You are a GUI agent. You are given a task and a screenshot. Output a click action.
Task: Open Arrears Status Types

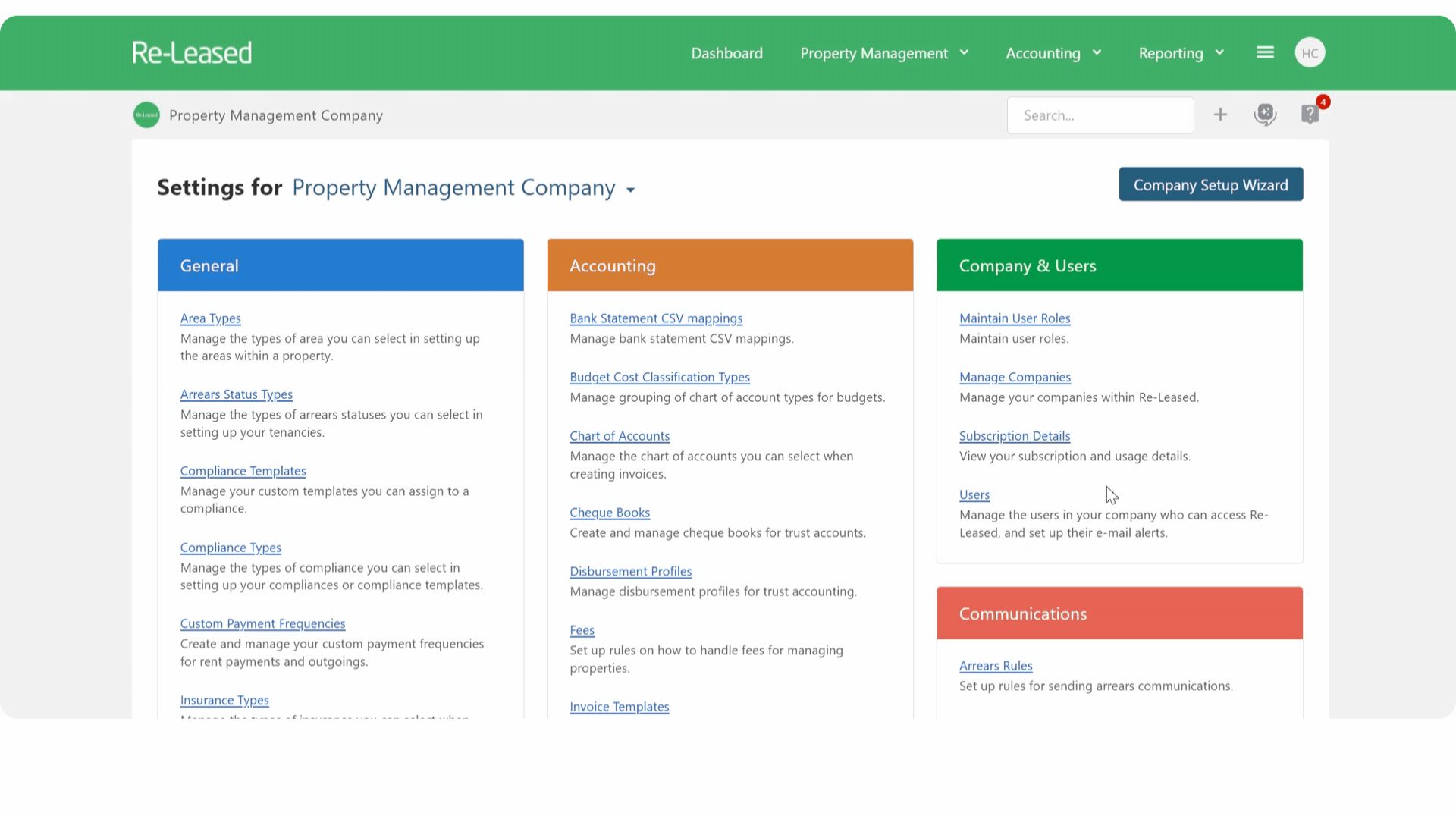pos(237,394)
